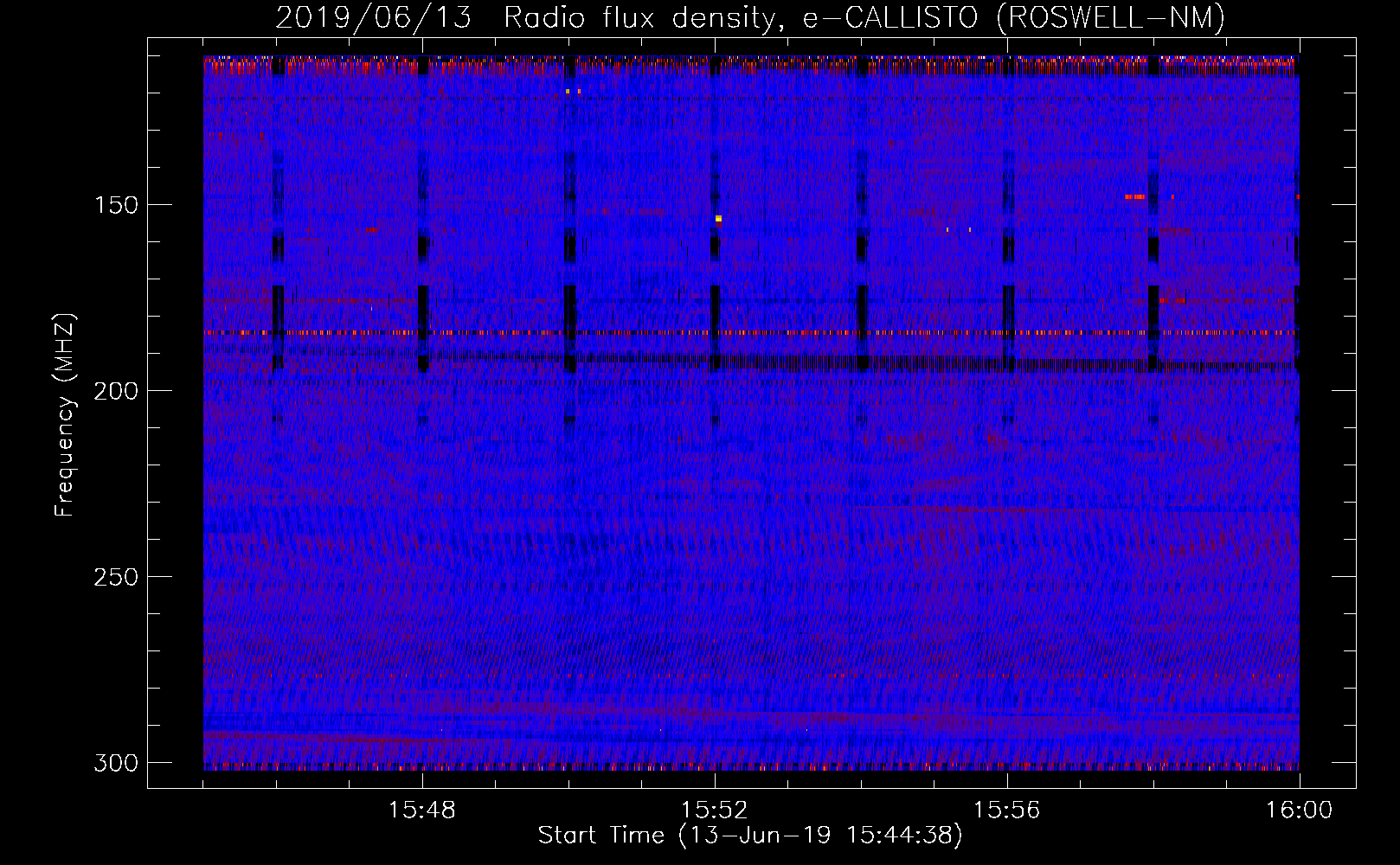Click the bright yellow spot near 15:52
Image resolution: width=1400 pixels, height=865 pixels.
tap(718, 219)
